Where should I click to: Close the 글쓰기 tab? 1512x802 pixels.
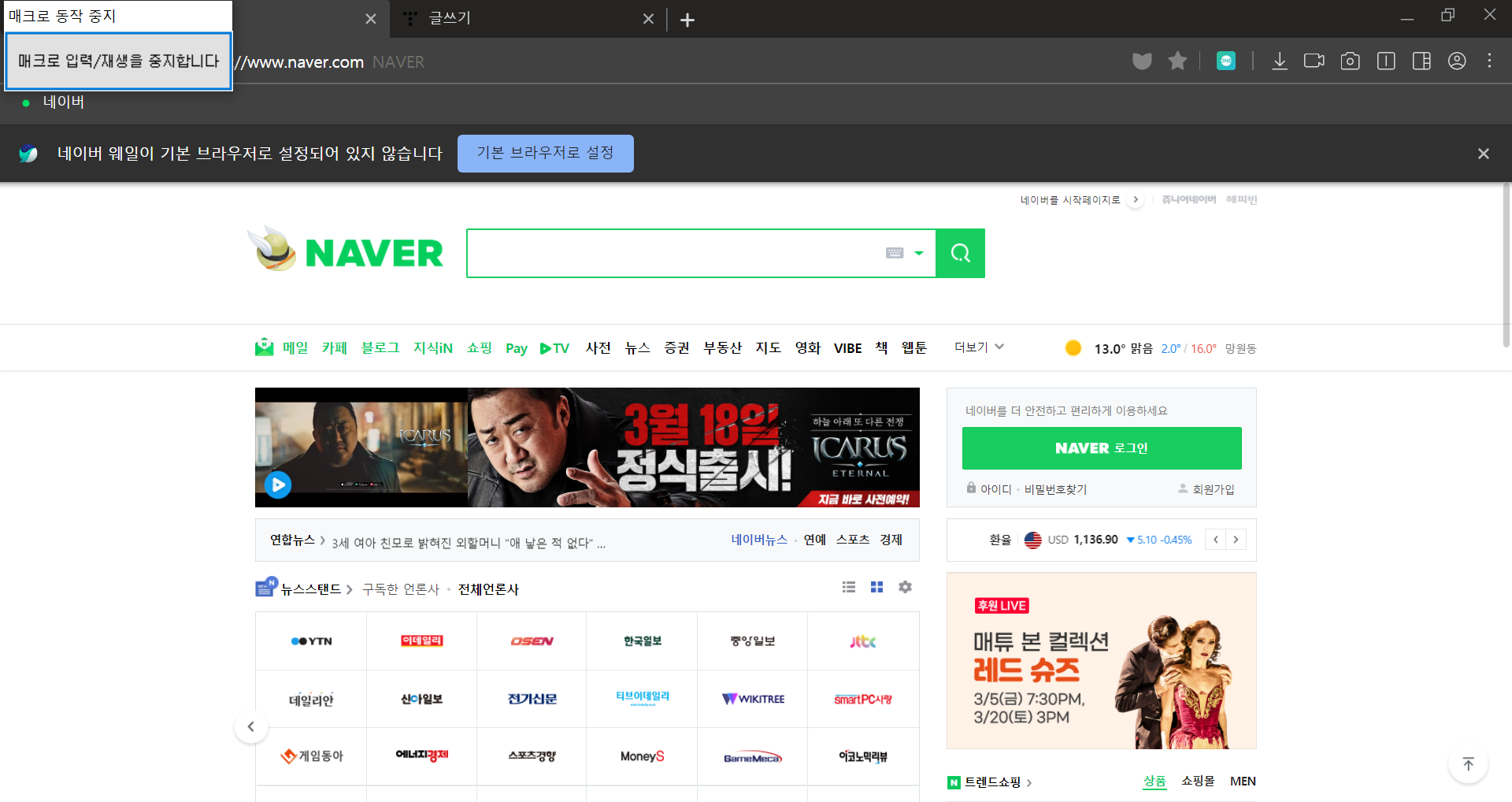[x=648, y=19]
